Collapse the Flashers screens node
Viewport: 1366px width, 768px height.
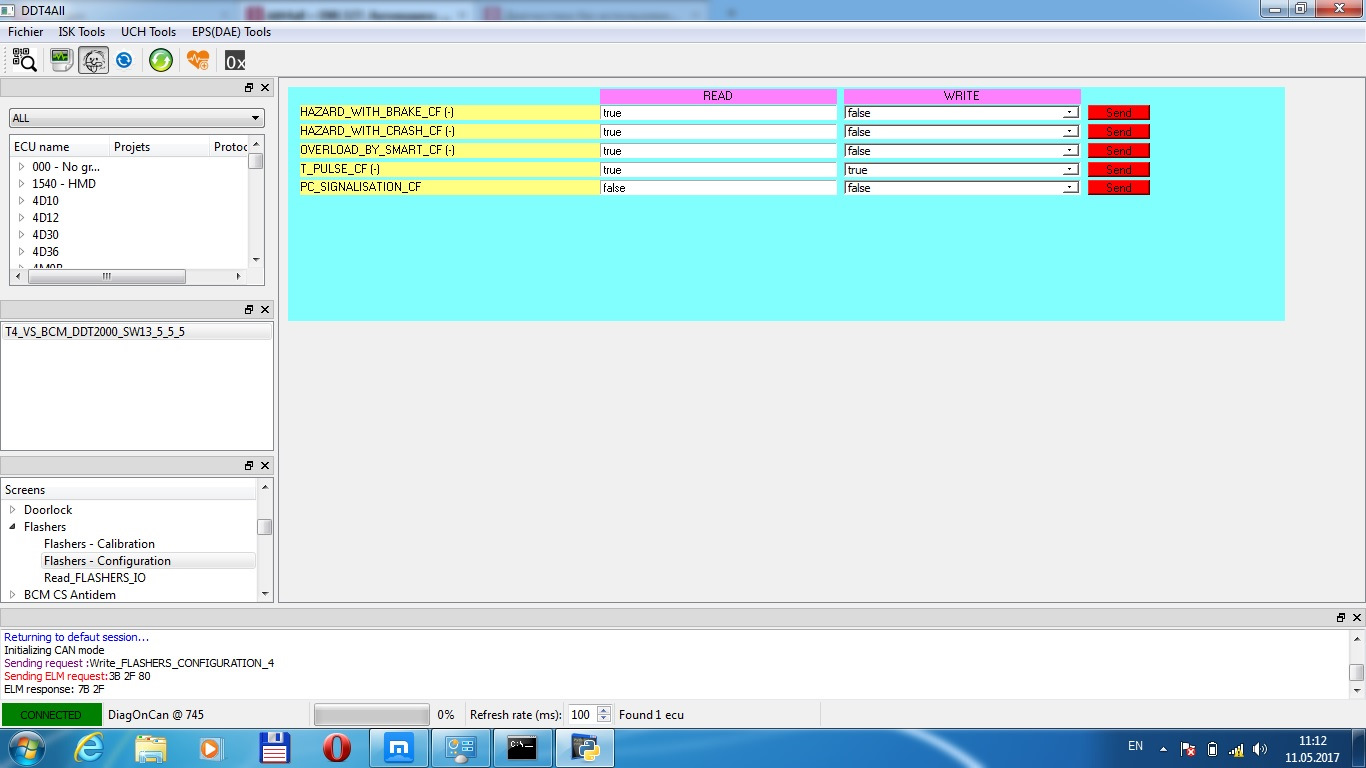click(x=13, y=527)
